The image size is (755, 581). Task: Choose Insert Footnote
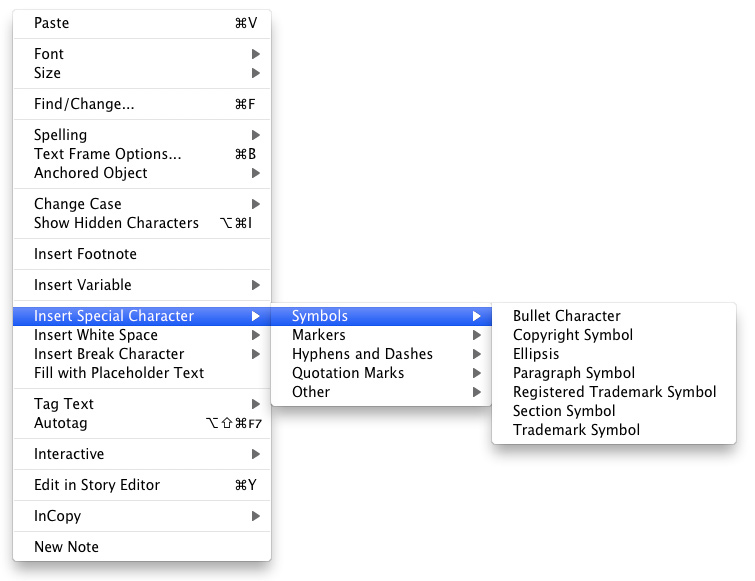(x=85, y=254)
